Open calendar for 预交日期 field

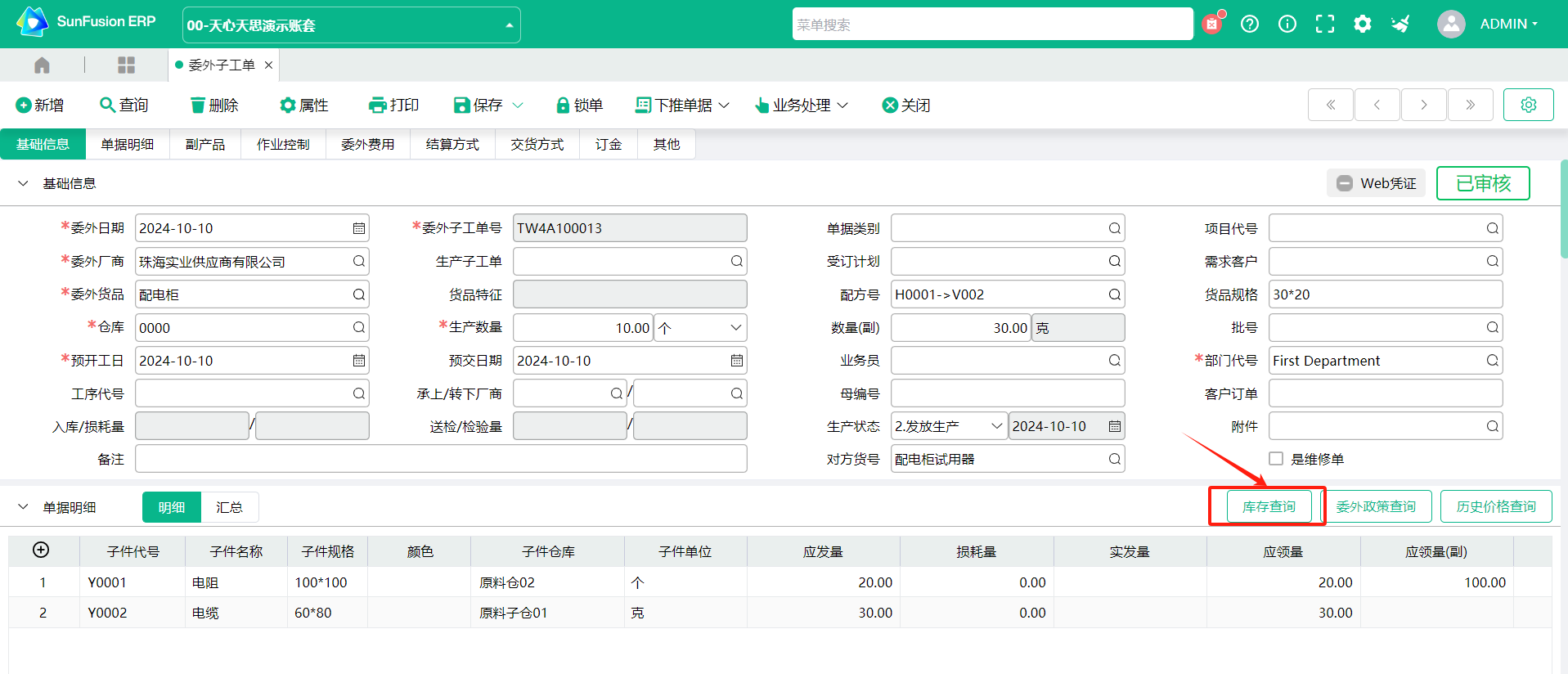737,361
